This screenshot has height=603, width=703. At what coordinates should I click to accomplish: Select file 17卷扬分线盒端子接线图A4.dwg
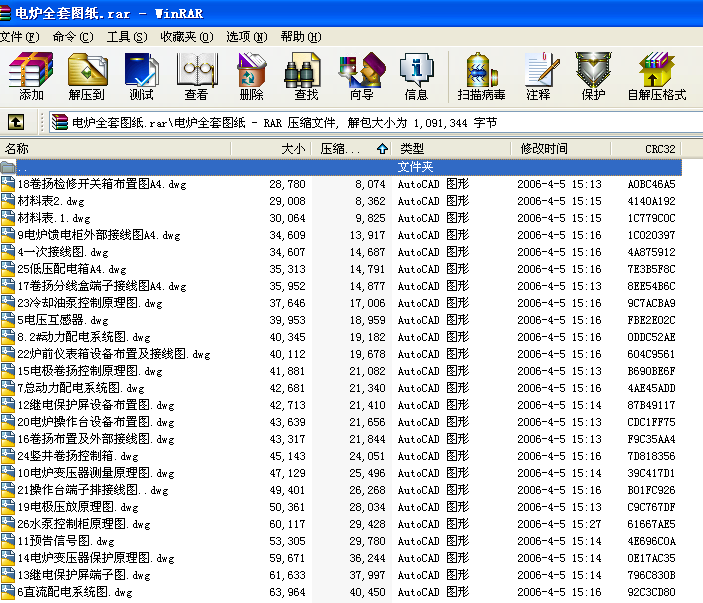[x=102, y=286]
